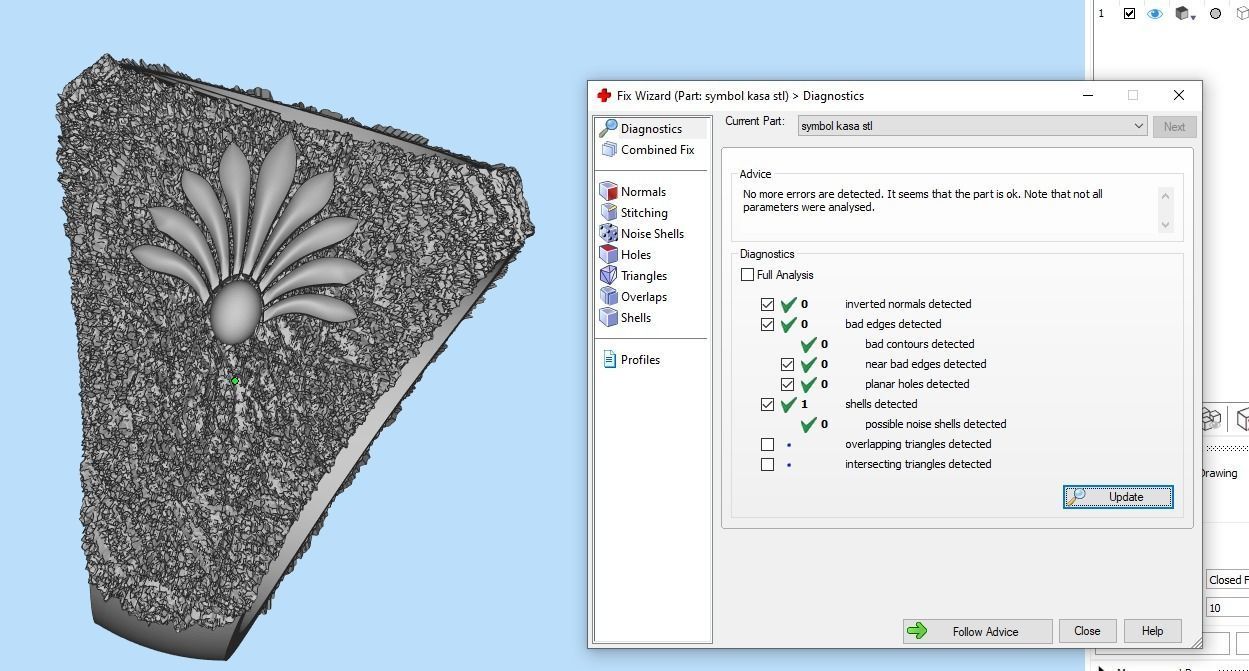Viewport: 1249px width, 671px height.
Task: Enable overlapping triangles detection
Action: pos(767,444)
